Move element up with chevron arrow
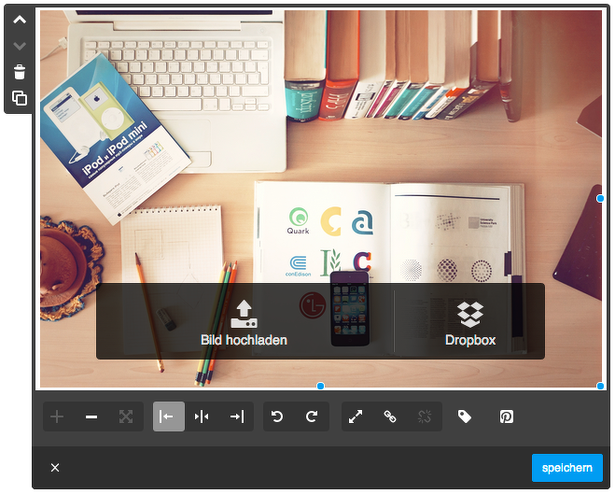The image size is (615, 494). click(19, 20)
